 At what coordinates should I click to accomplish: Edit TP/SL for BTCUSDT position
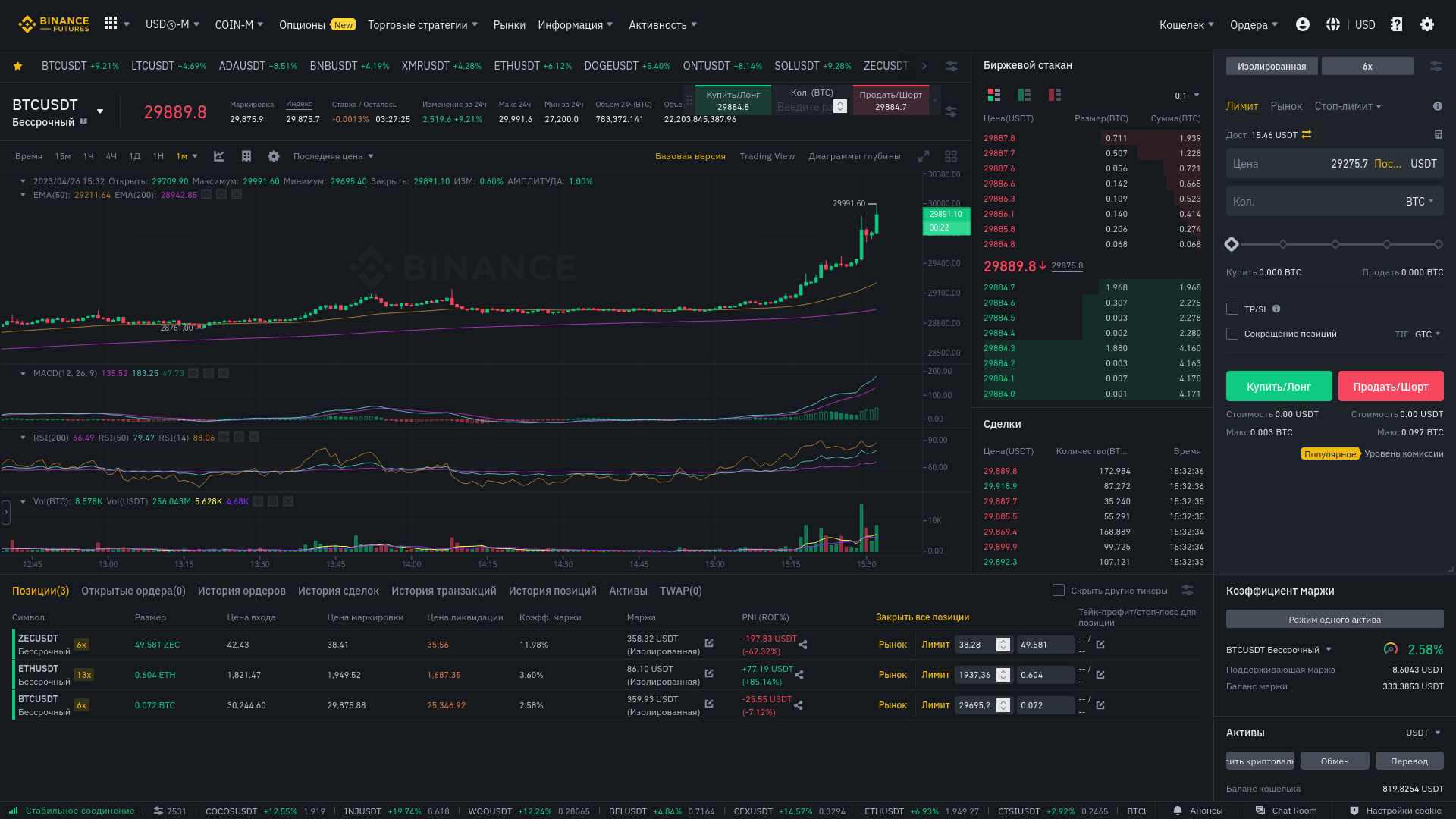pyautogui.click(x=1100, y=704)
